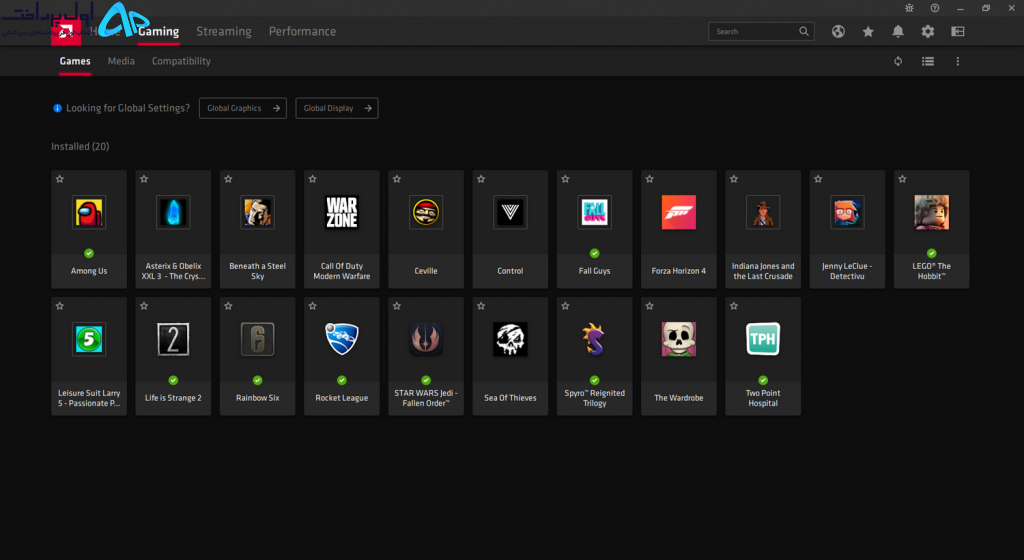Open the Jenny LeClue Detectivu icon

847,212
